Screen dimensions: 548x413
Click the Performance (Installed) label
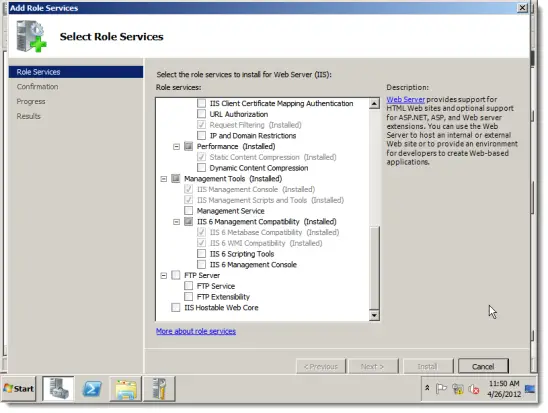pyautogui.click(x=236, y=146)
